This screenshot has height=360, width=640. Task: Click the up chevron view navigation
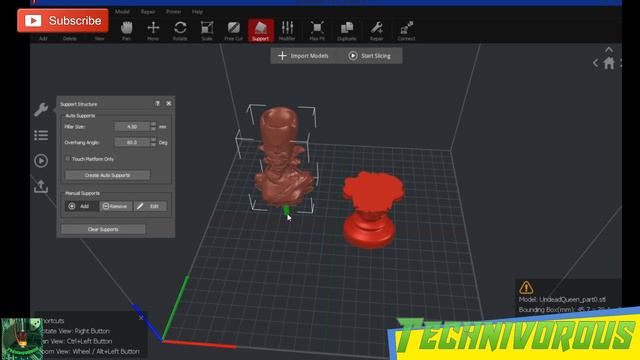point(609,49)
